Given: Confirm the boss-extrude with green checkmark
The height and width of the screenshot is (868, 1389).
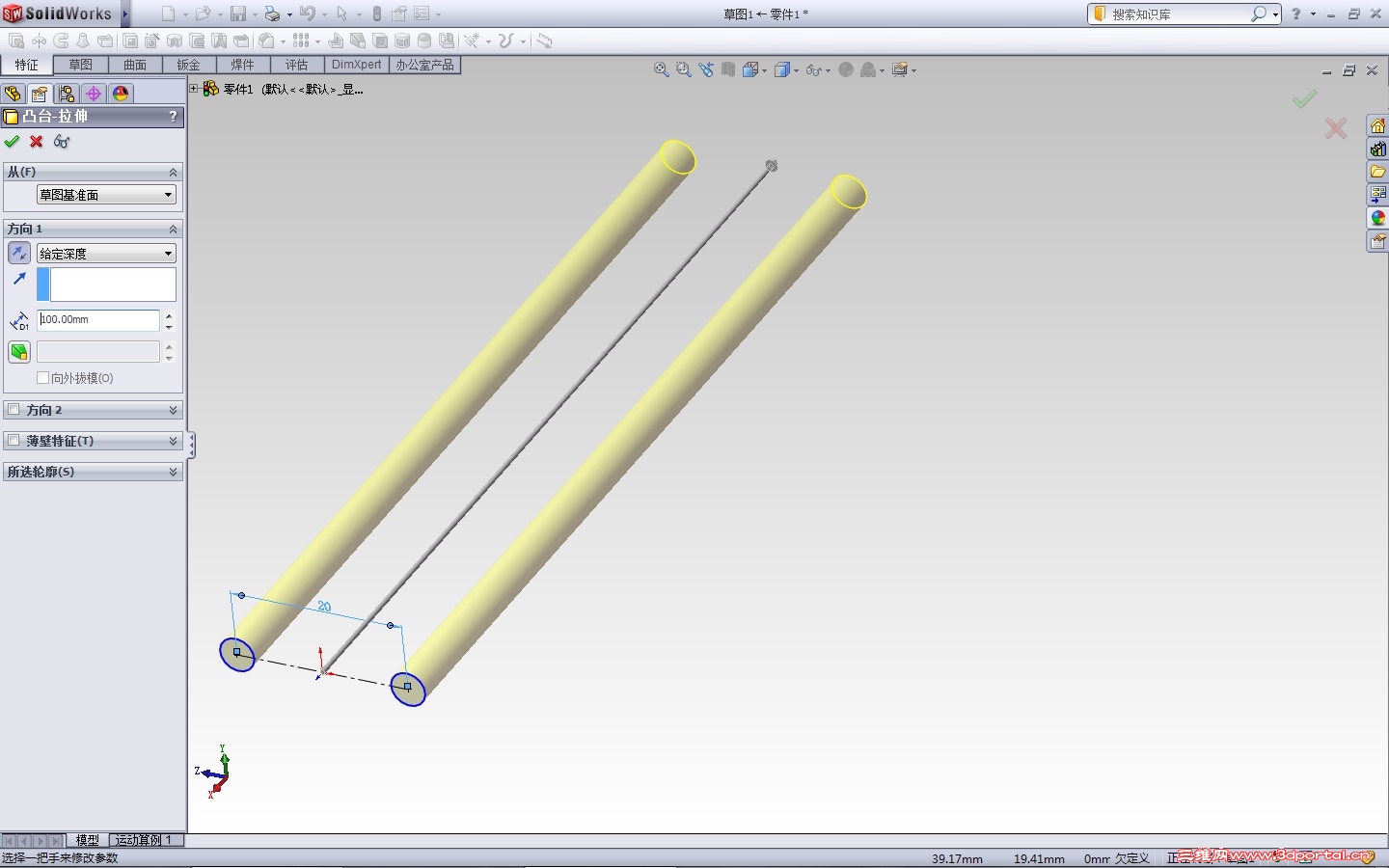Looking at the screenshot, I should point(12,142).
